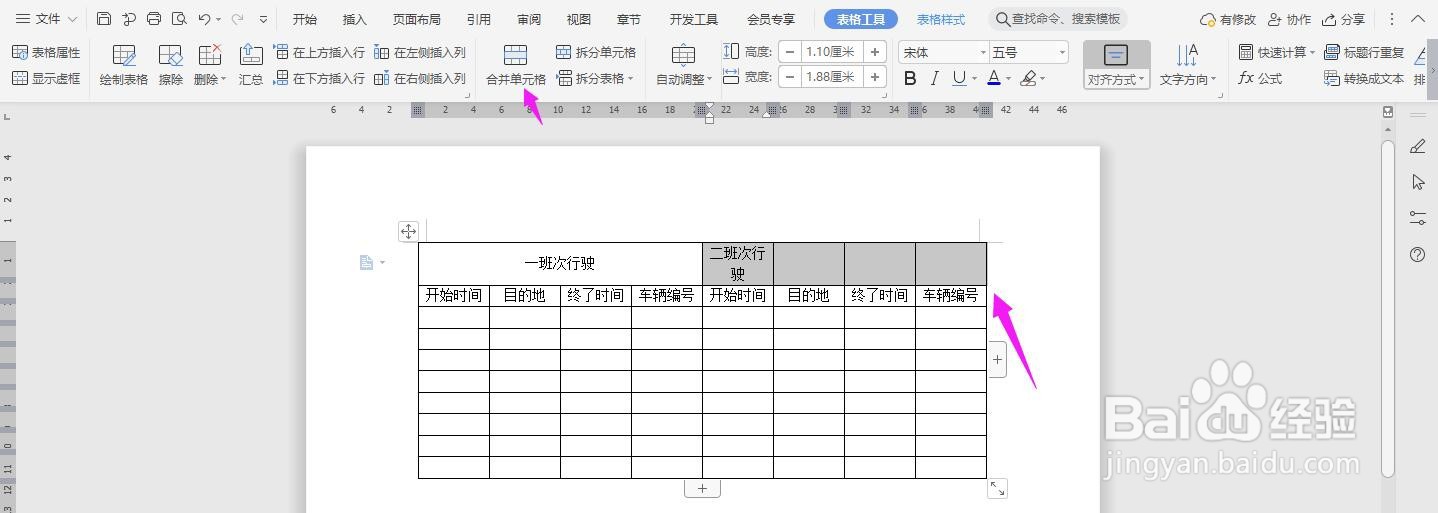Click the 有修改 cloud status button
Viewport: 1438px width, 513px height.
[x=1228, y=19]
